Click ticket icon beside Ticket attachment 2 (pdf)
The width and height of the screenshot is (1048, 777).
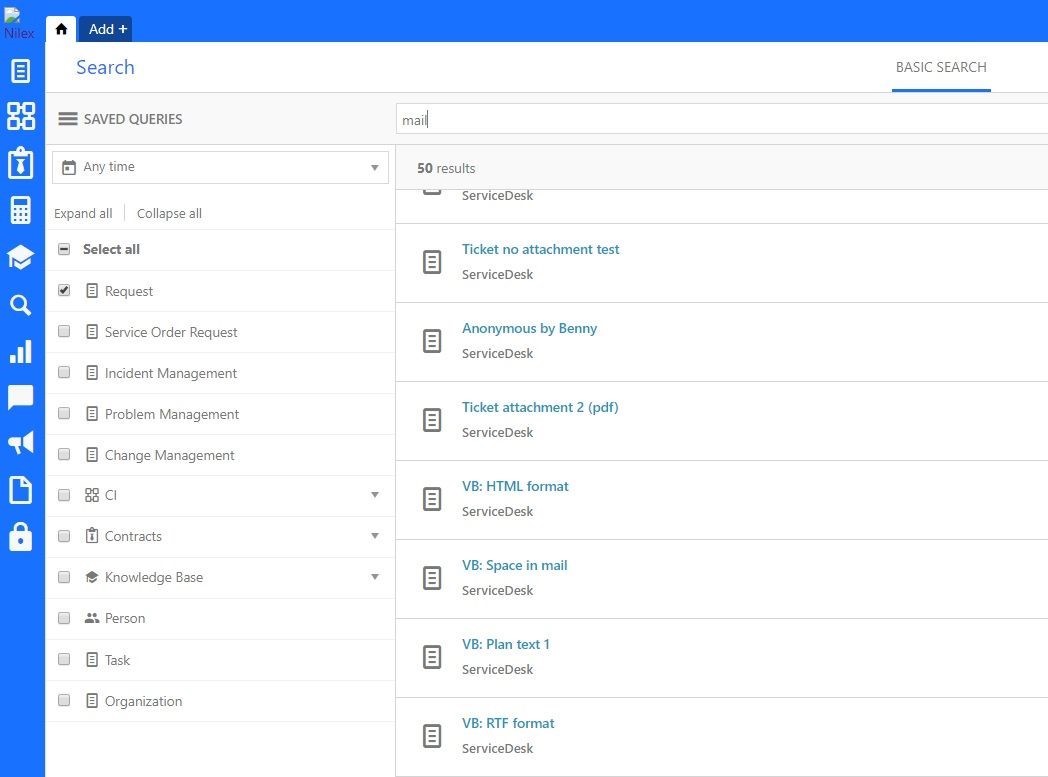click(x=432, y=420)
